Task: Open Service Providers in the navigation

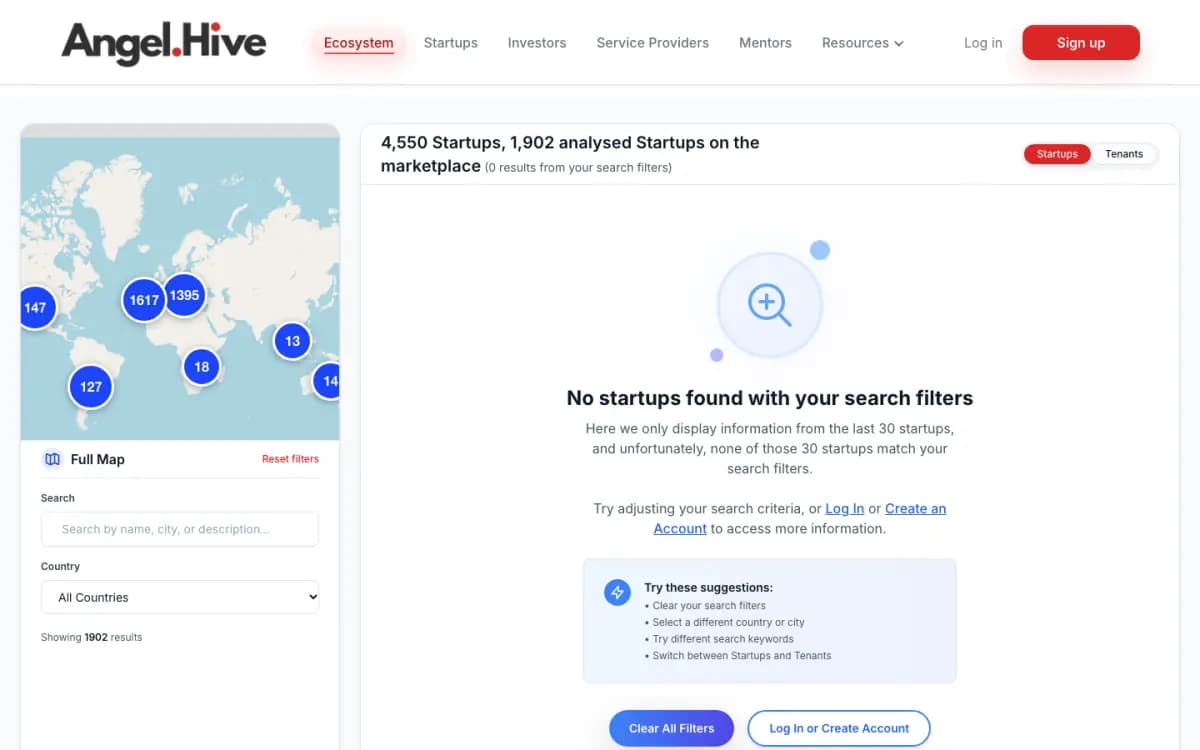Action: click(652, 43)
